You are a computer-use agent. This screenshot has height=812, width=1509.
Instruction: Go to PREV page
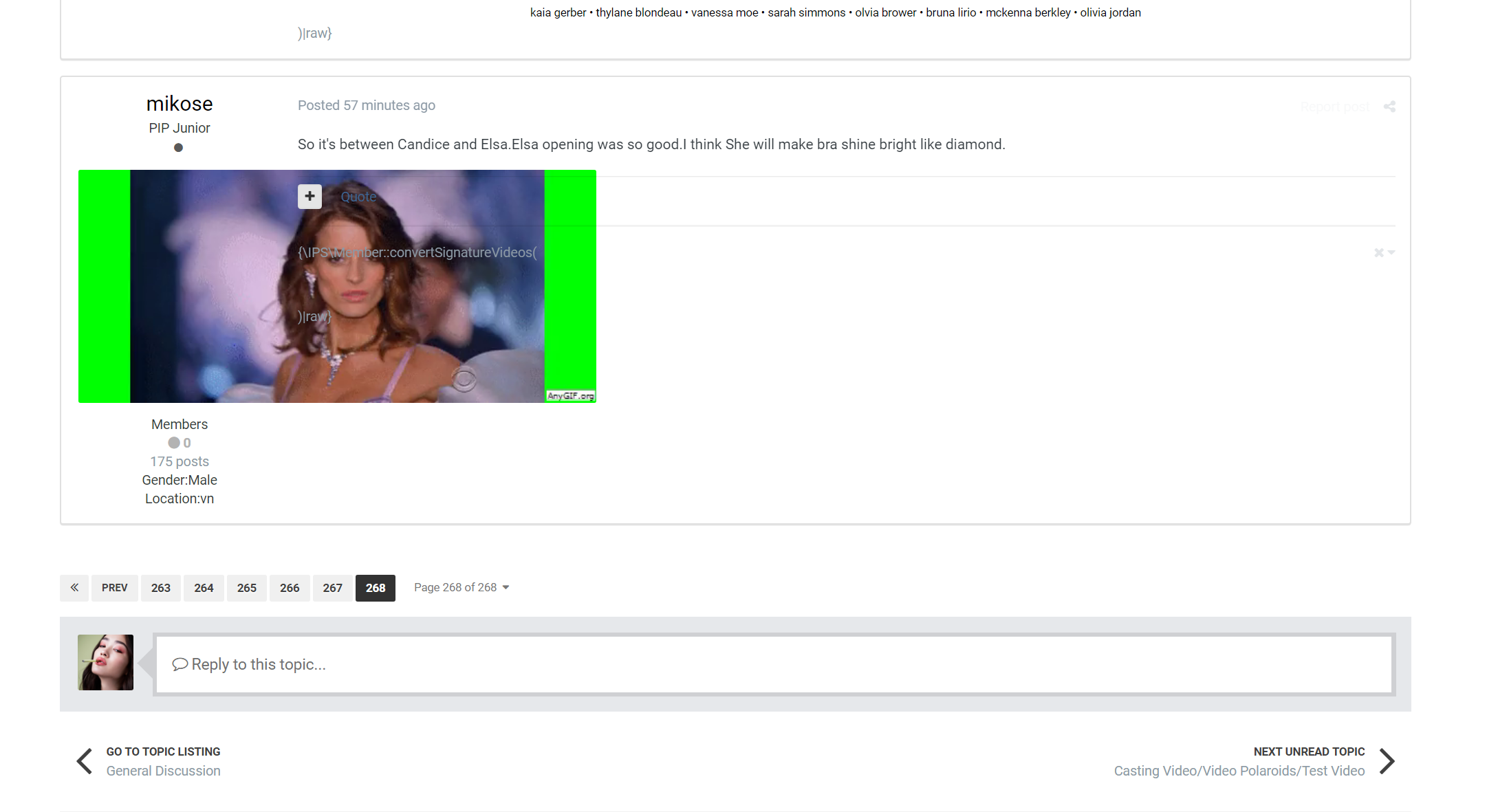114,588
